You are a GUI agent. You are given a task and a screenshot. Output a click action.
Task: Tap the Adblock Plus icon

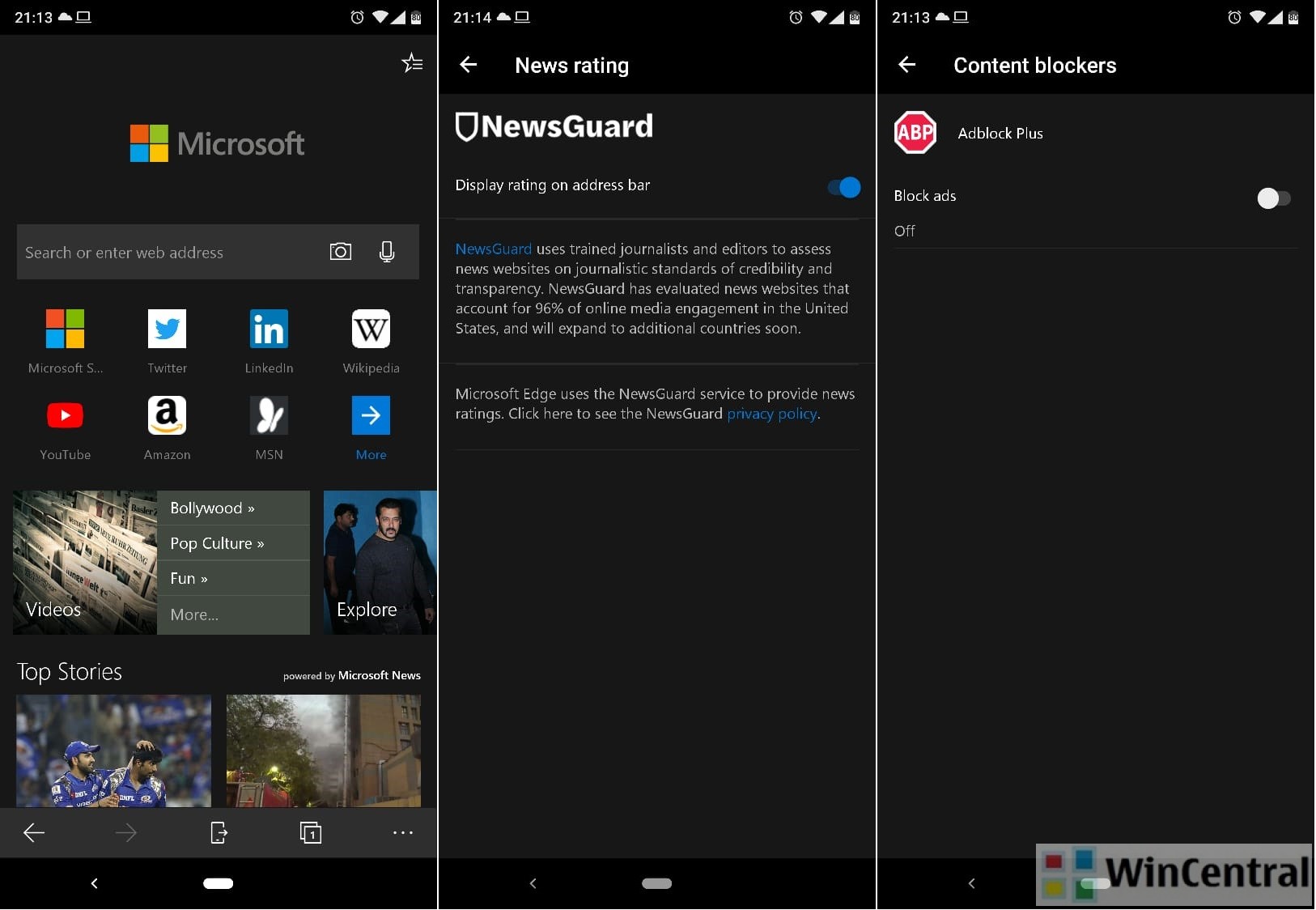[915, 133]
